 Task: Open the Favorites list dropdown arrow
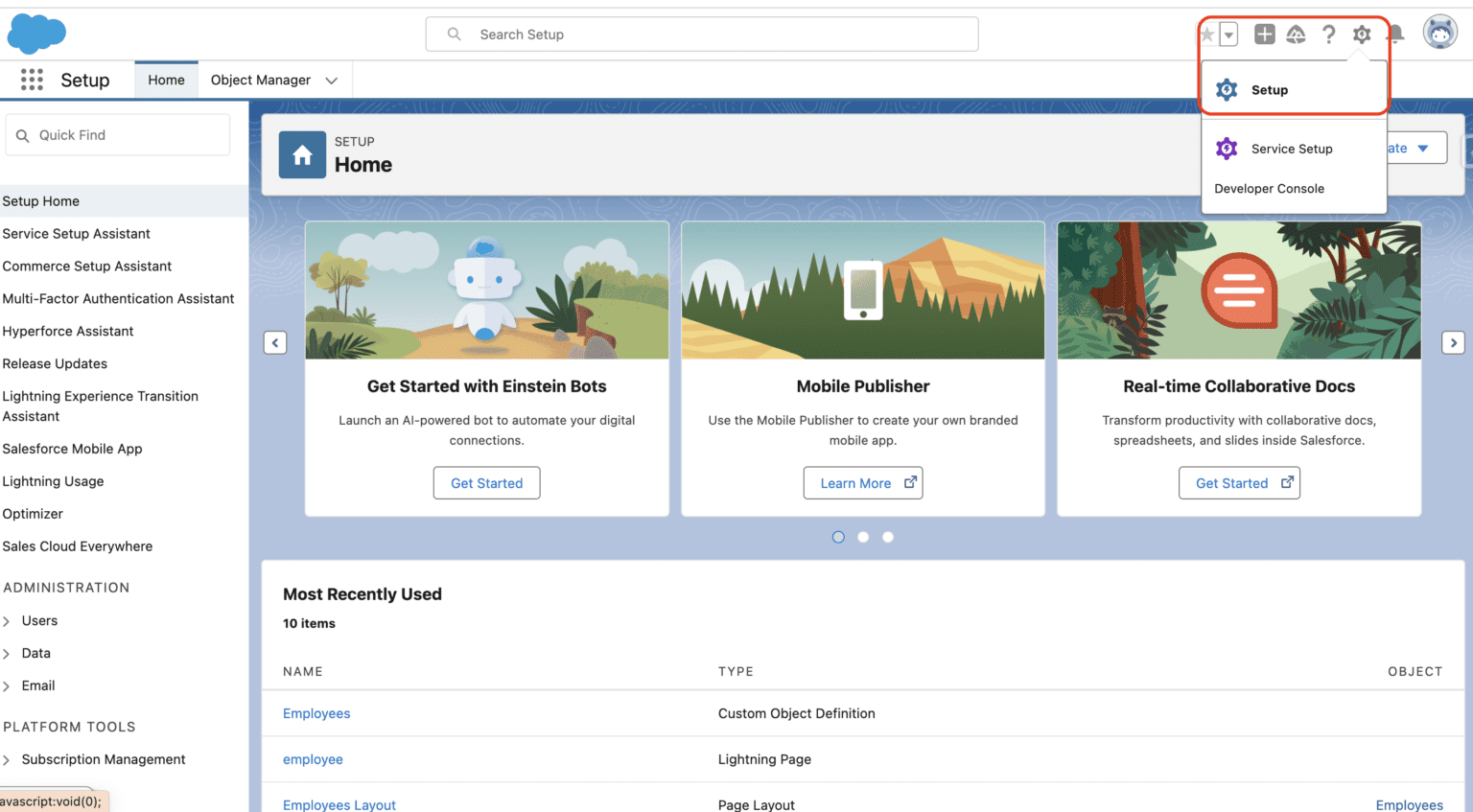tap(1228, 35)
